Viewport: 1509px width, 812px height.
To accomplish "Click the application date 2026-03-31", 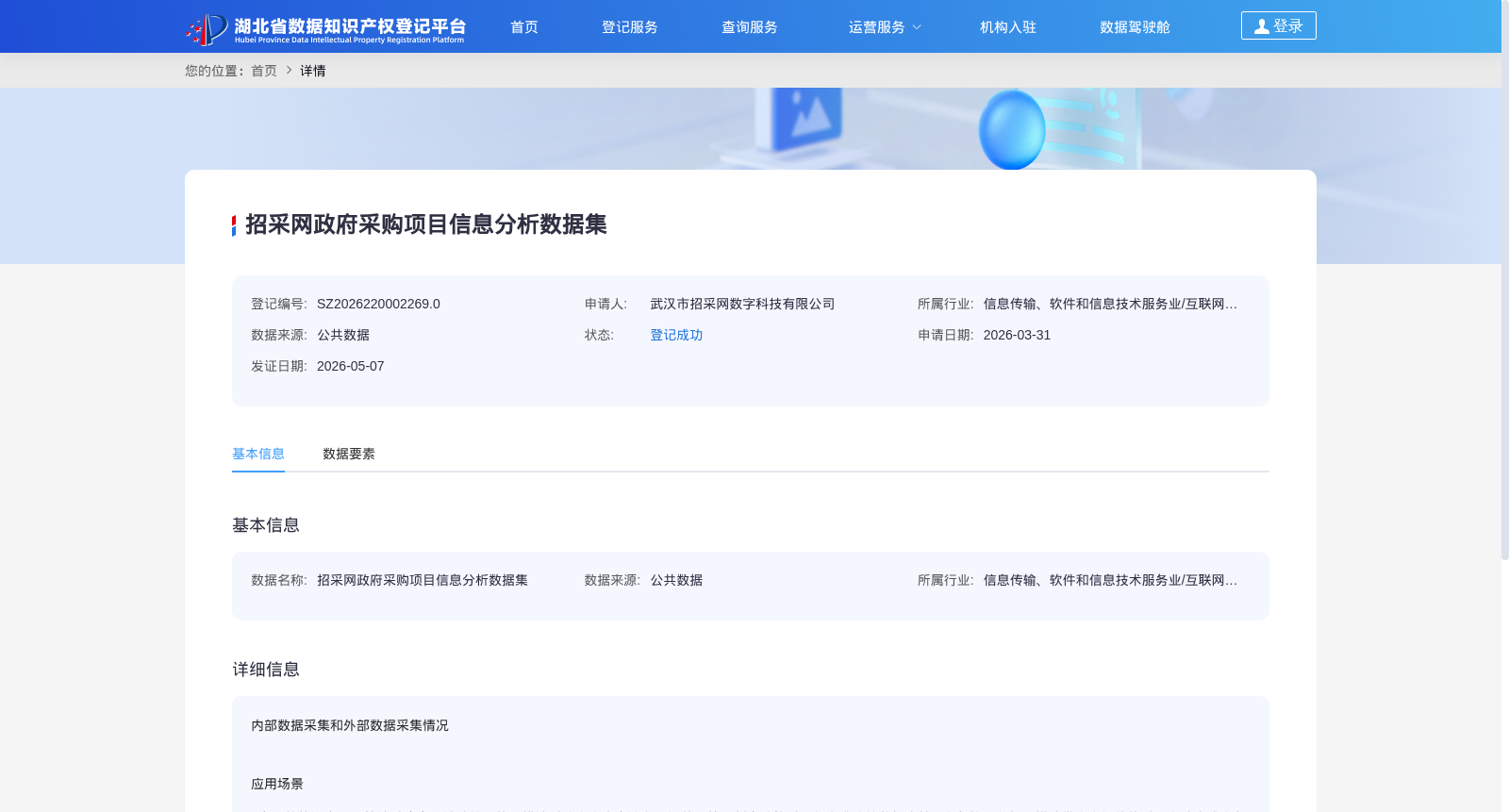I will (1017, 335).
